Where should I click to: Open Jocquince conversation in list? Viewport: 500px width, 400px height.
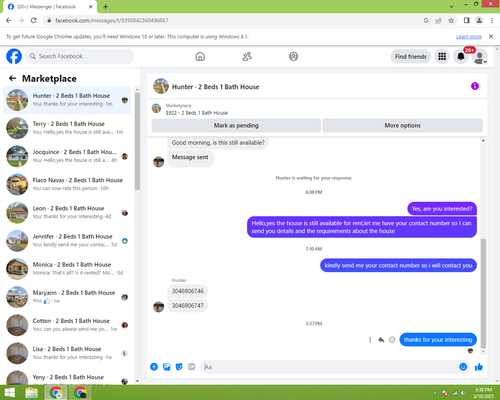67,156
